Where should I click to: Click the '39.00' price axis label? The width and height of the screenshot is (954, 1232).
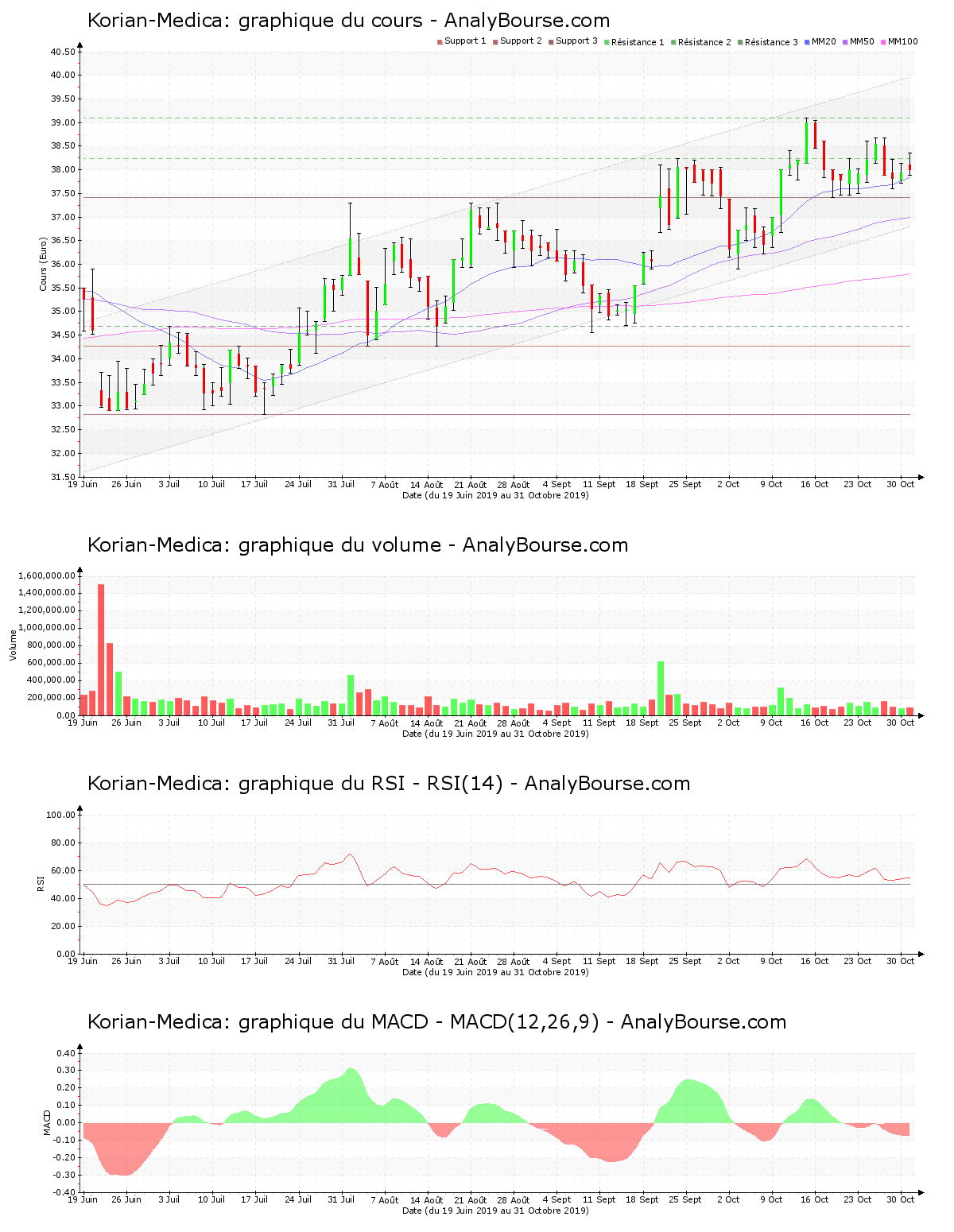(x=63, y=122)
